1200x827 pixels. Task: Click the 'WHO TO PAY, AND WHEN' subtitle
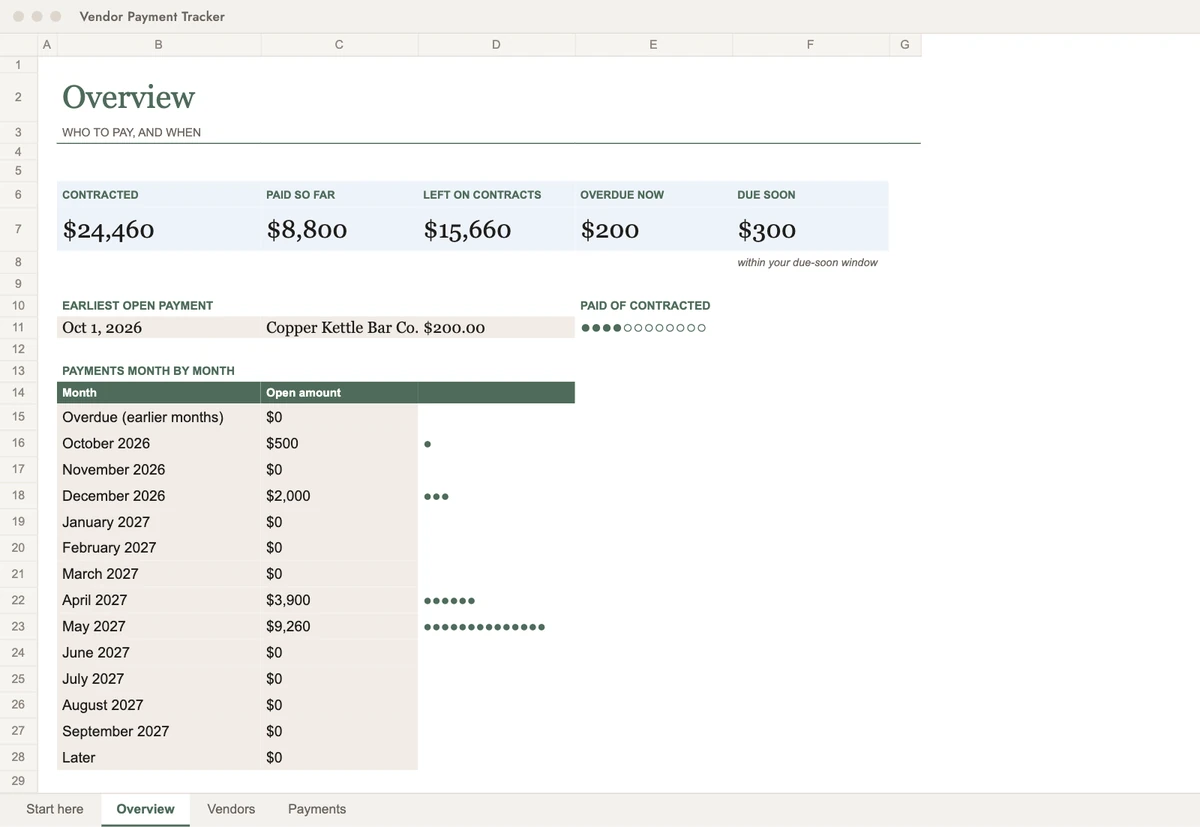click(131, 132)
